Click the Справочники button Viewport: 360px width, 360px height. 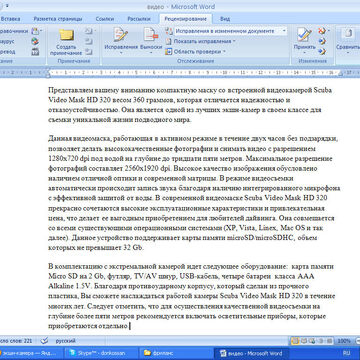coord(14,31)
